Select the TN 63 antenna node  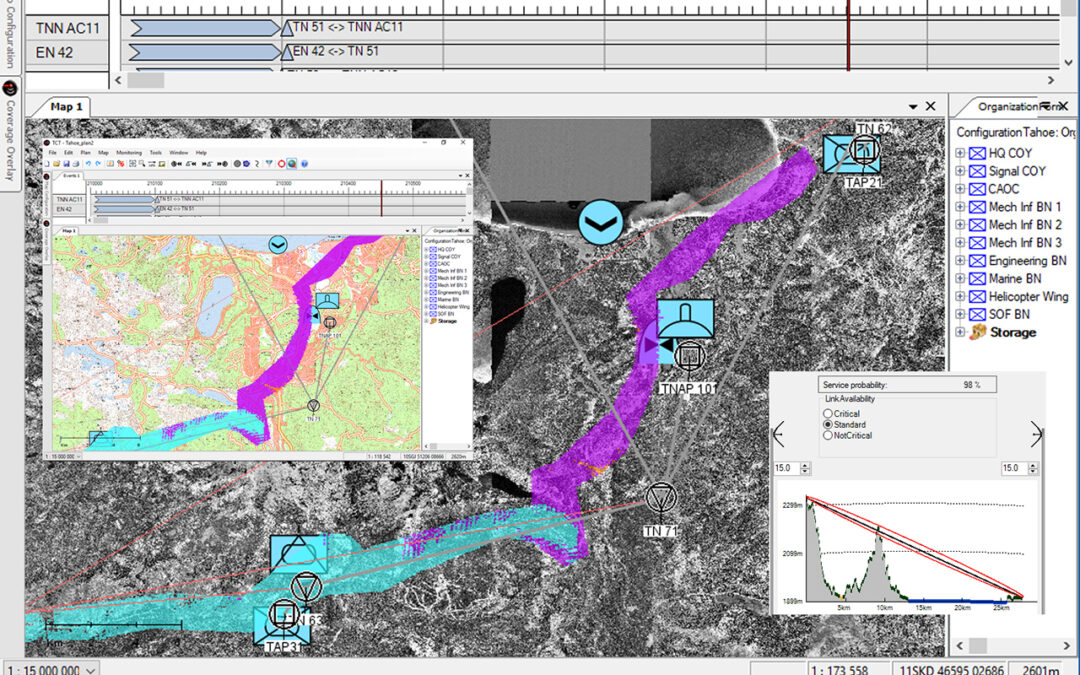(307, 588)
